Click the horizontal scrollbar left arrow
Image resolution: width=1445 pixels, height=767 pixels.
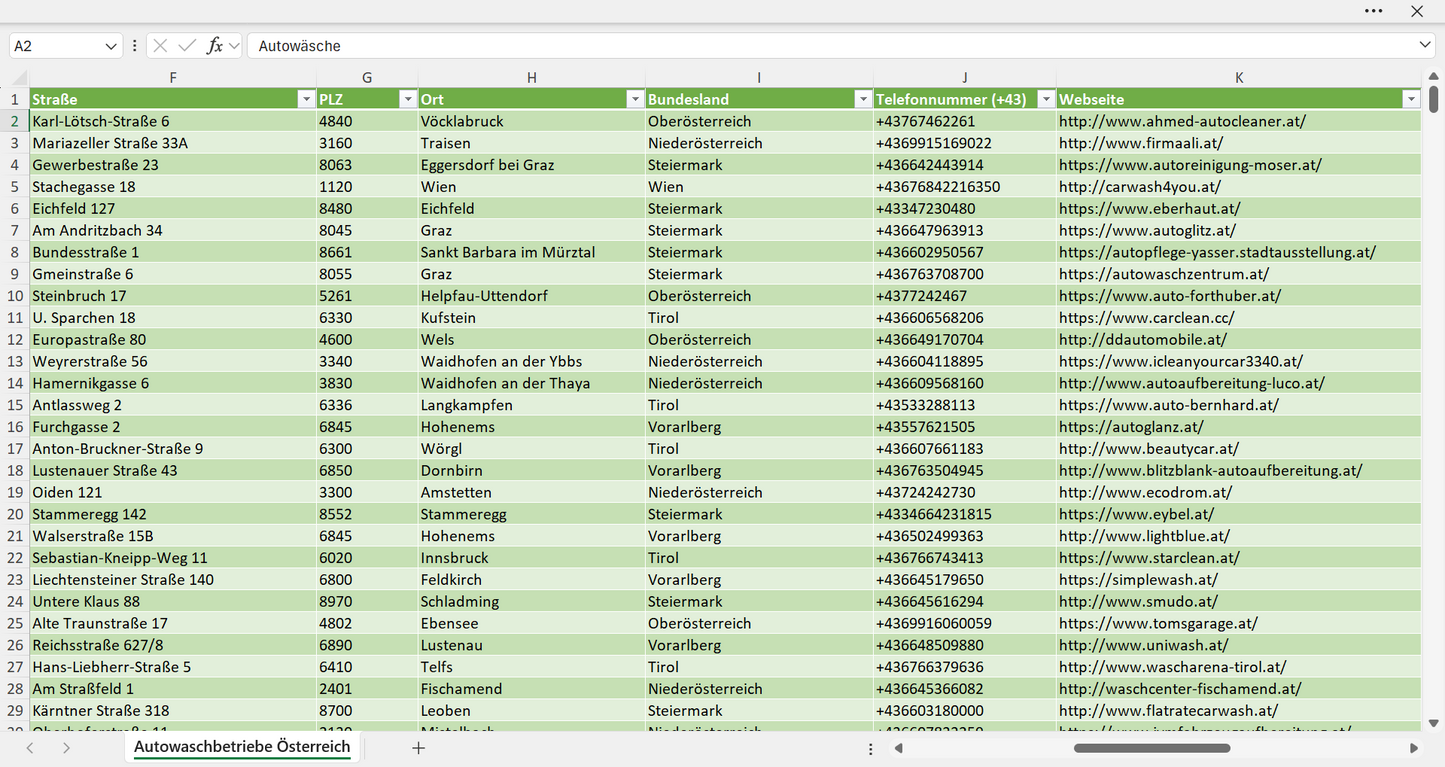tap(899, 748)
